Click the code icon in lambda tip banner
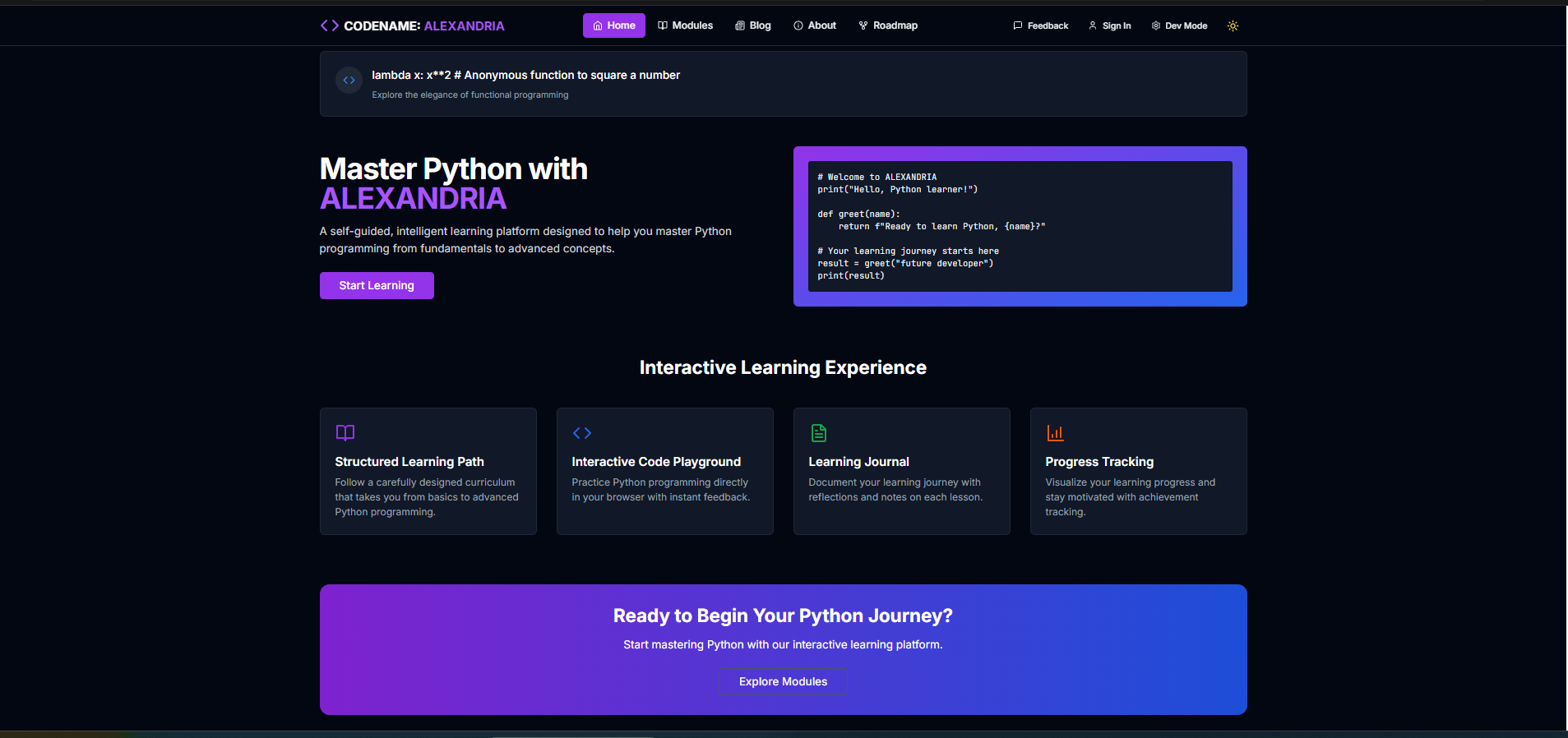This screenshot has height=738, width=1568. (x=349, y=81)
